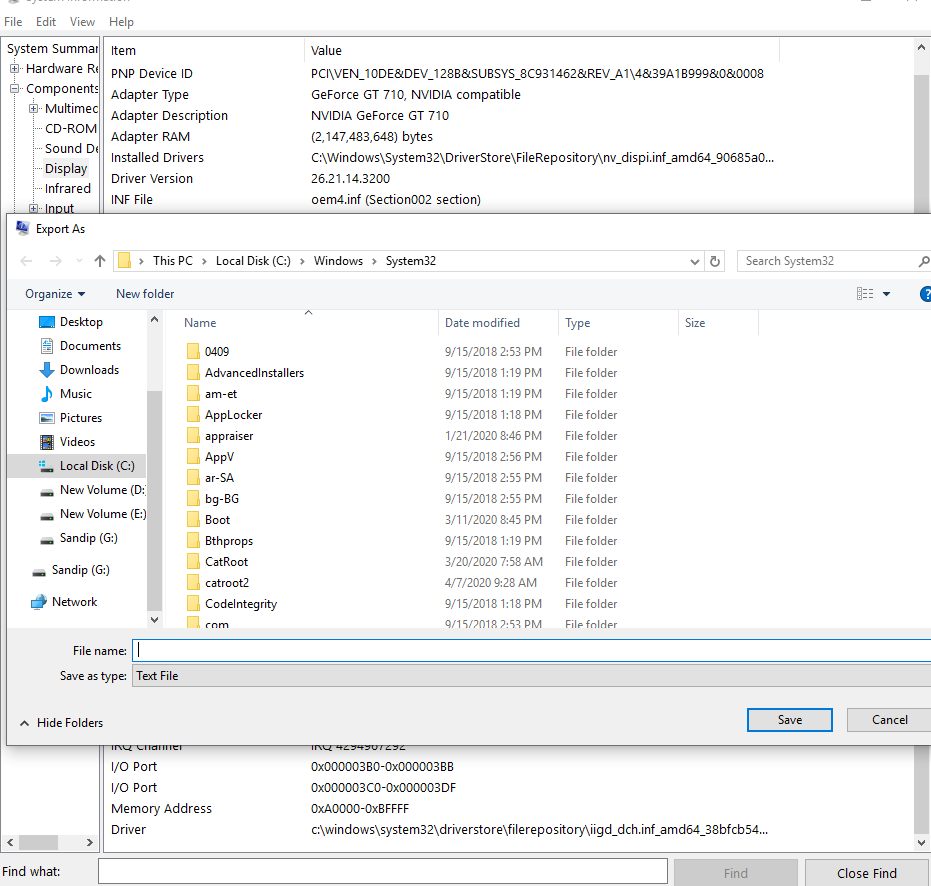Open the File menu
Image resolution: width=931 pixels, height=886 pixels.
(13, 22)
